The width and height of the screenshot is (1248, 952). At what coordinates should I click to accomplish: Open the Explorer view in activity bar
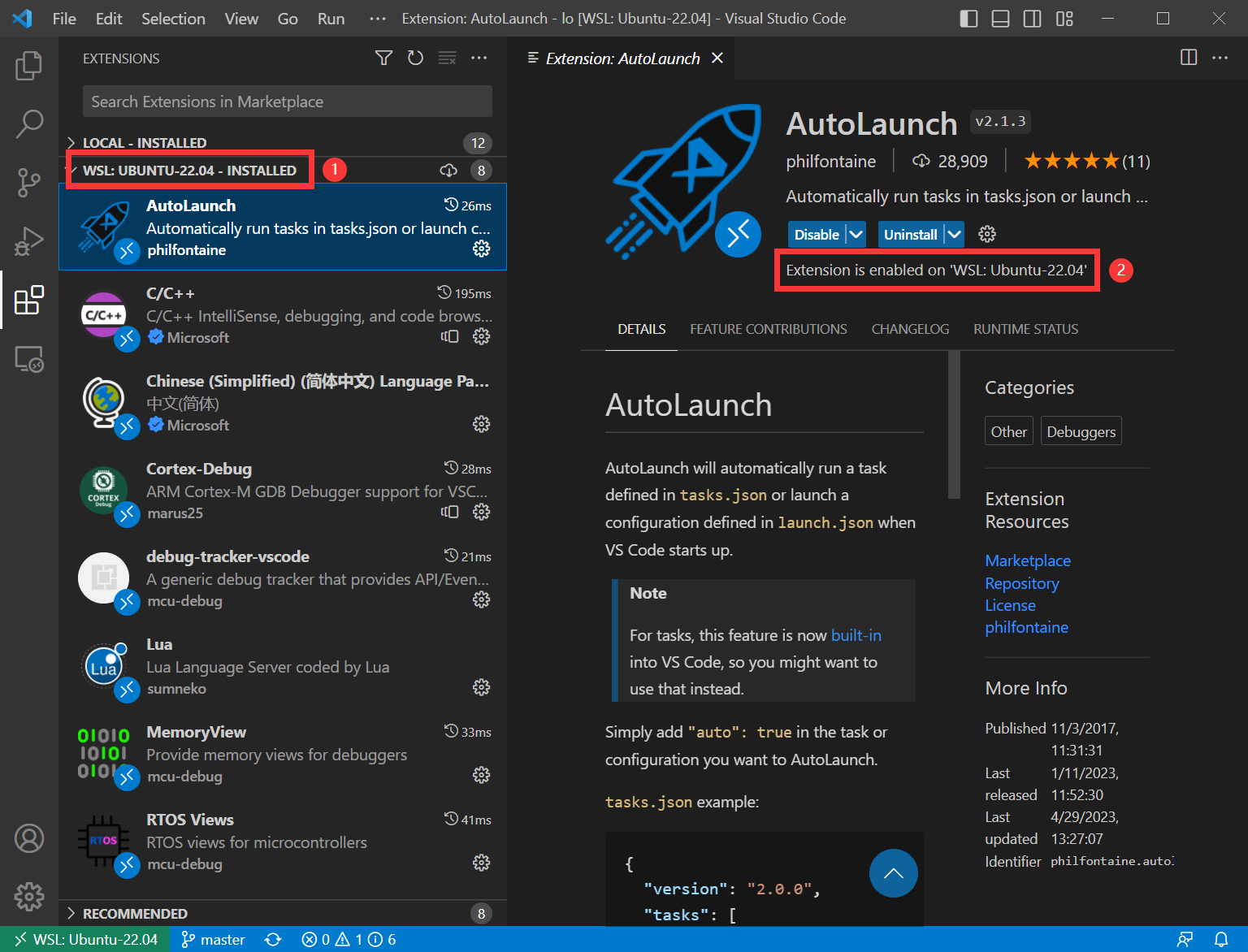click(29, 66)
